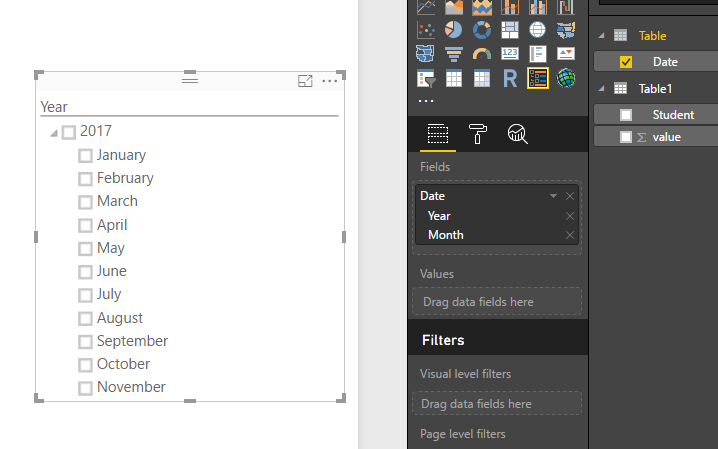This screenshot has height=449, width=718.
Task: Collapse the 2017 year node
Action: point(54,133)
